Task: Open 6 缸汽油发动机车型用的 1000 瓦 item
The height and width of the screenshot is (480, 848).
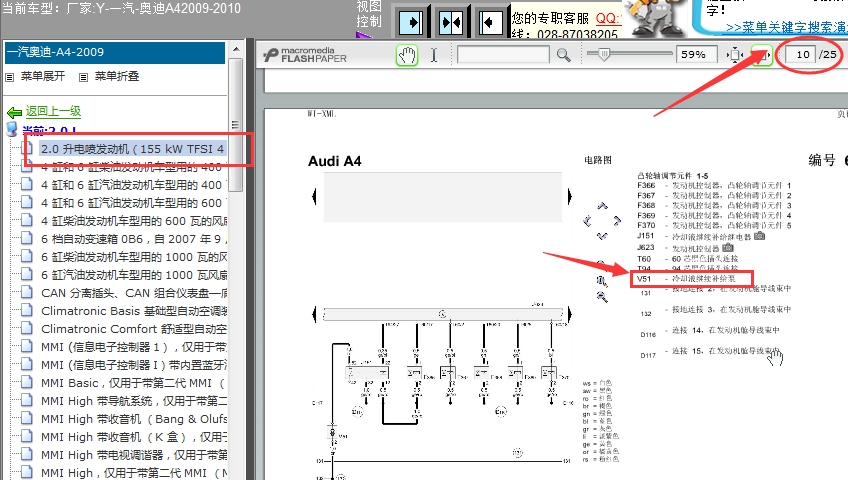Action: (x=134, y=275)
